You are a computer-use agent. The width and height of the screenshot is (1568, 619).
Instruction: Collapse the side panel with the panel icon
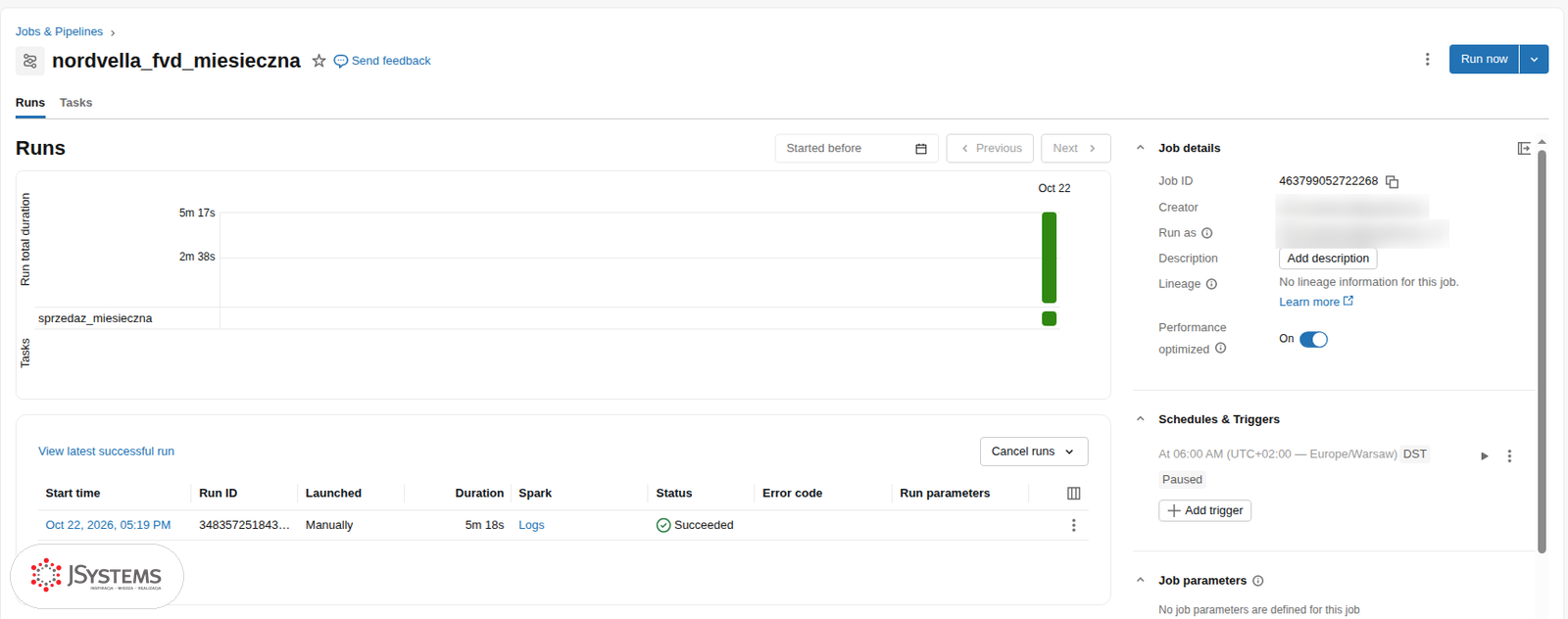point(1524,148)
